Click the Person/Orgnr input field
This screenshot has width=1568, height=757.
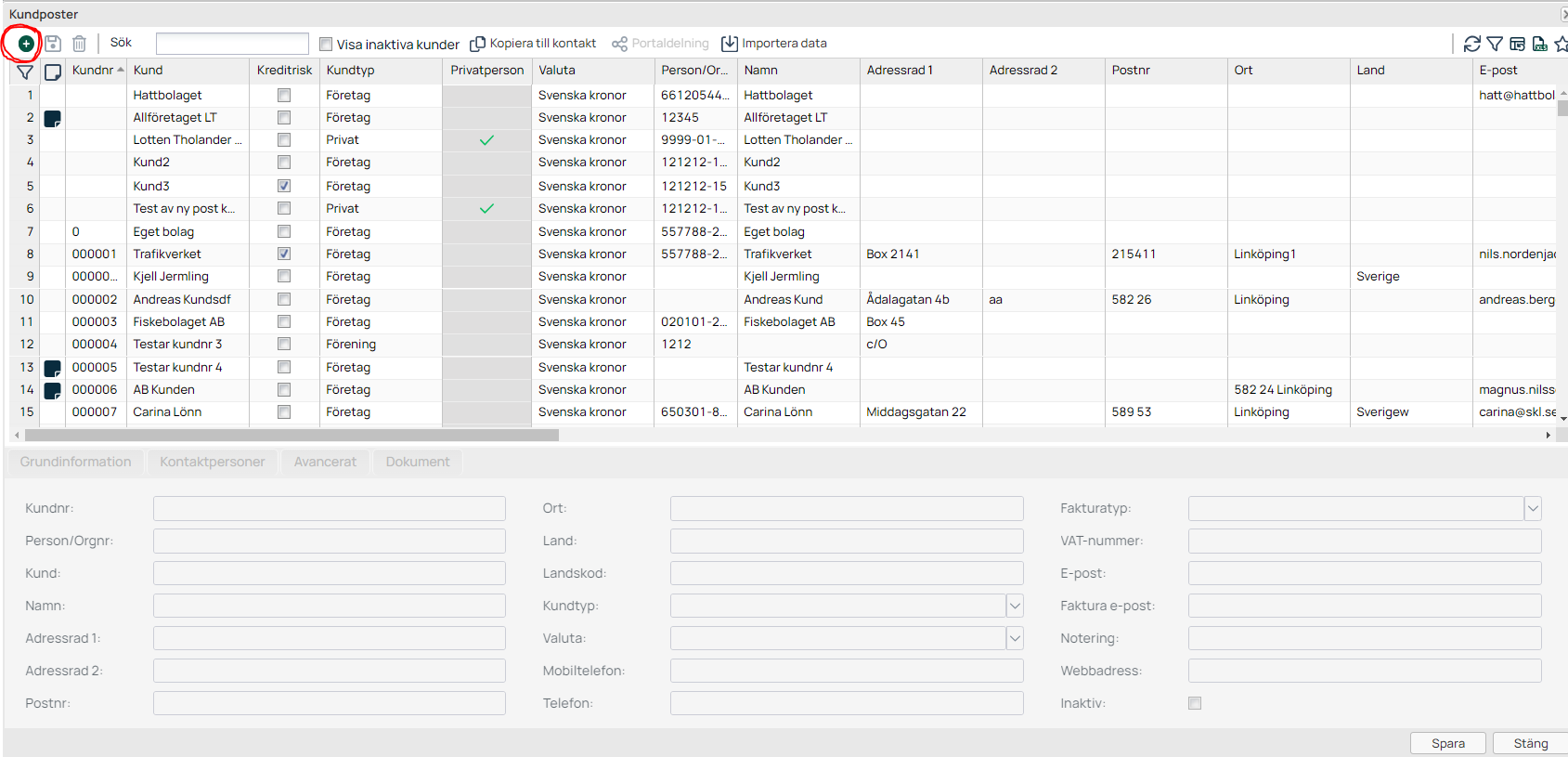pyautogui.click(x=330, y=541)
